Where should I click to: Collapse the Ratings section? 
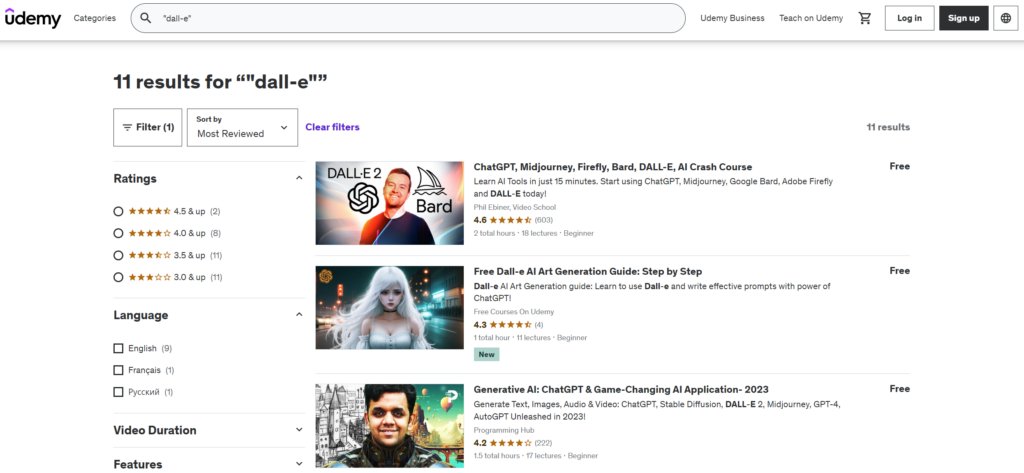tap(299, 178)
